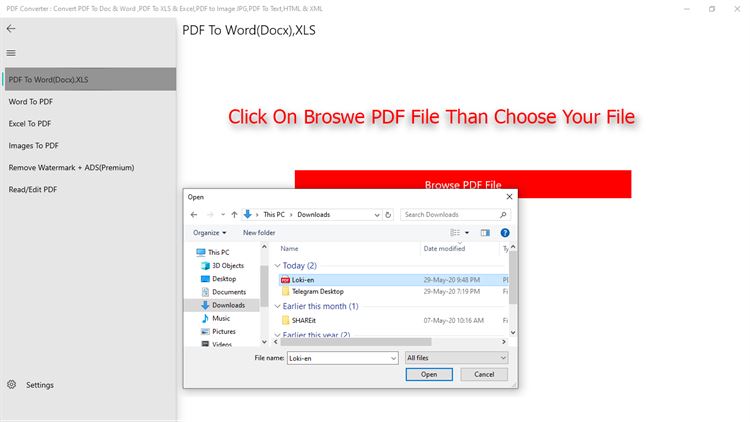Go forward in Open dialog navigation
This screenshot has height=422, width=750.
click(x=210, y=215)
